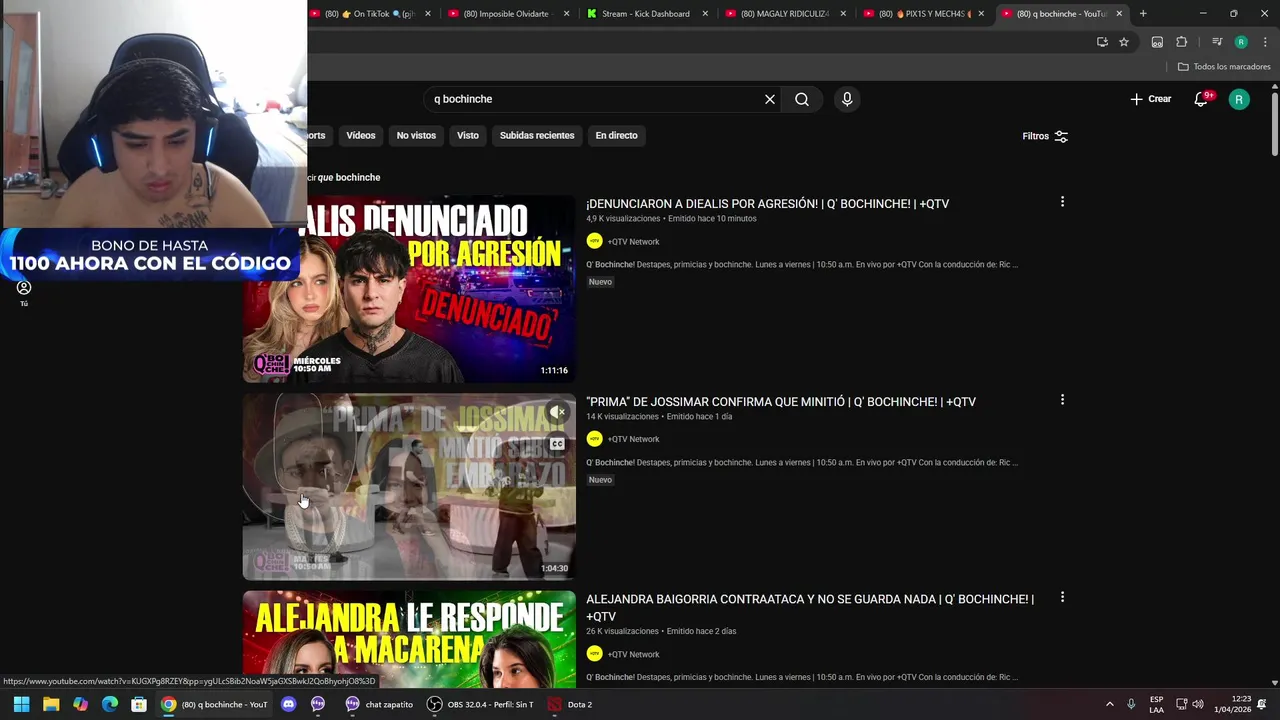Clear the YouTube search box text
Image resolution: width=1280 pixels, height=720 pixels.
pos(770,99)
